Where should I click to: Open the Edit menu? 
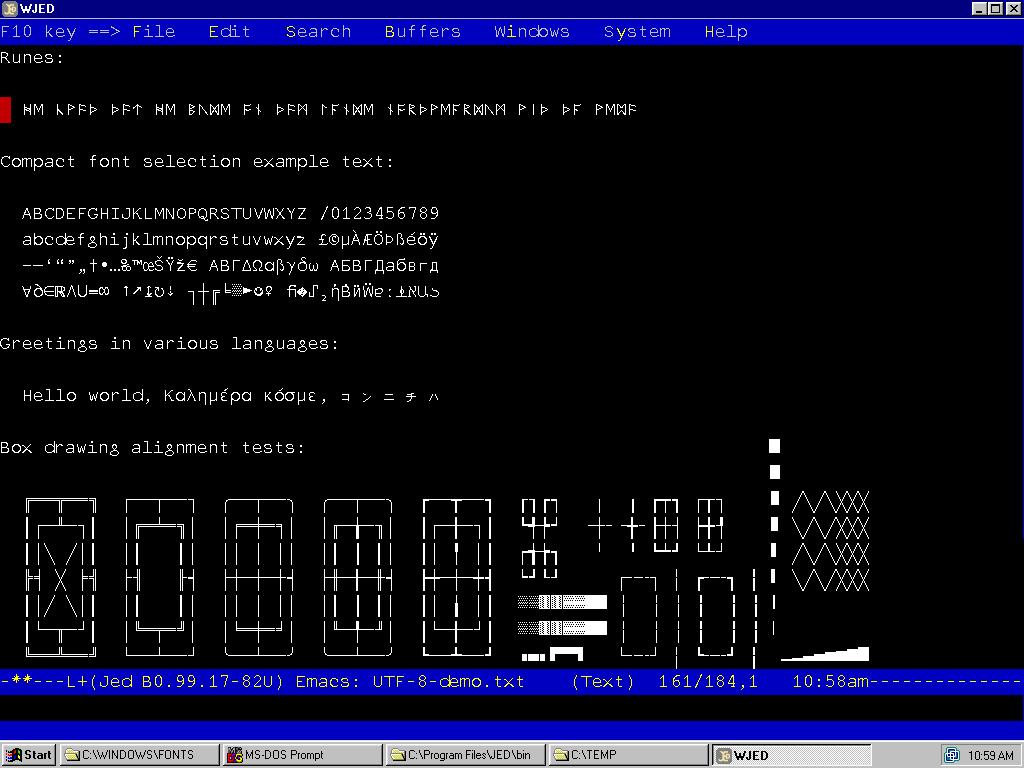tap(229, 32)
